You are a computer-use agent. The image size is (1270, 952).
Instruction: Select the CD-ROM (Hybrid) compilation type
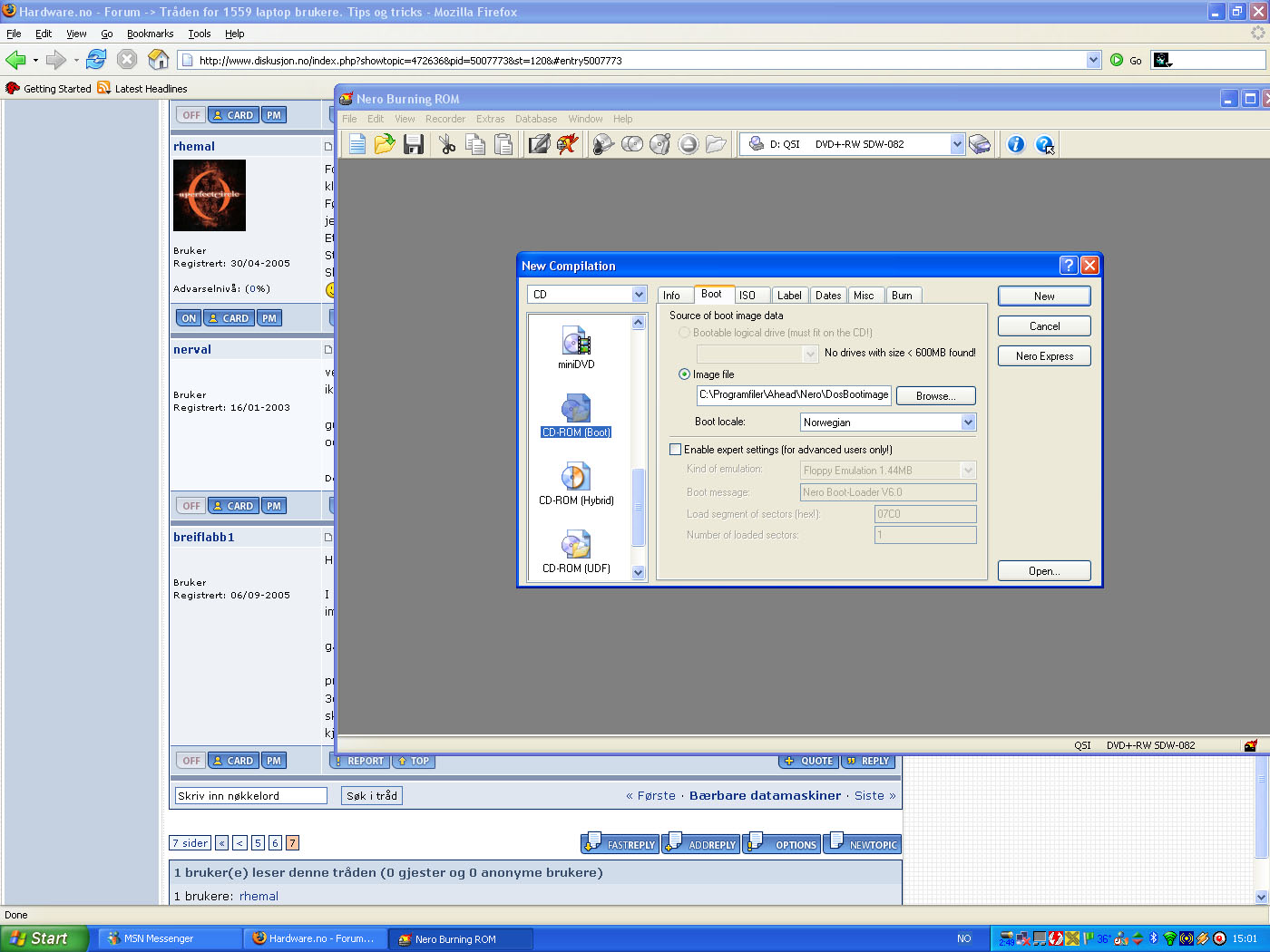coord(576,484)
